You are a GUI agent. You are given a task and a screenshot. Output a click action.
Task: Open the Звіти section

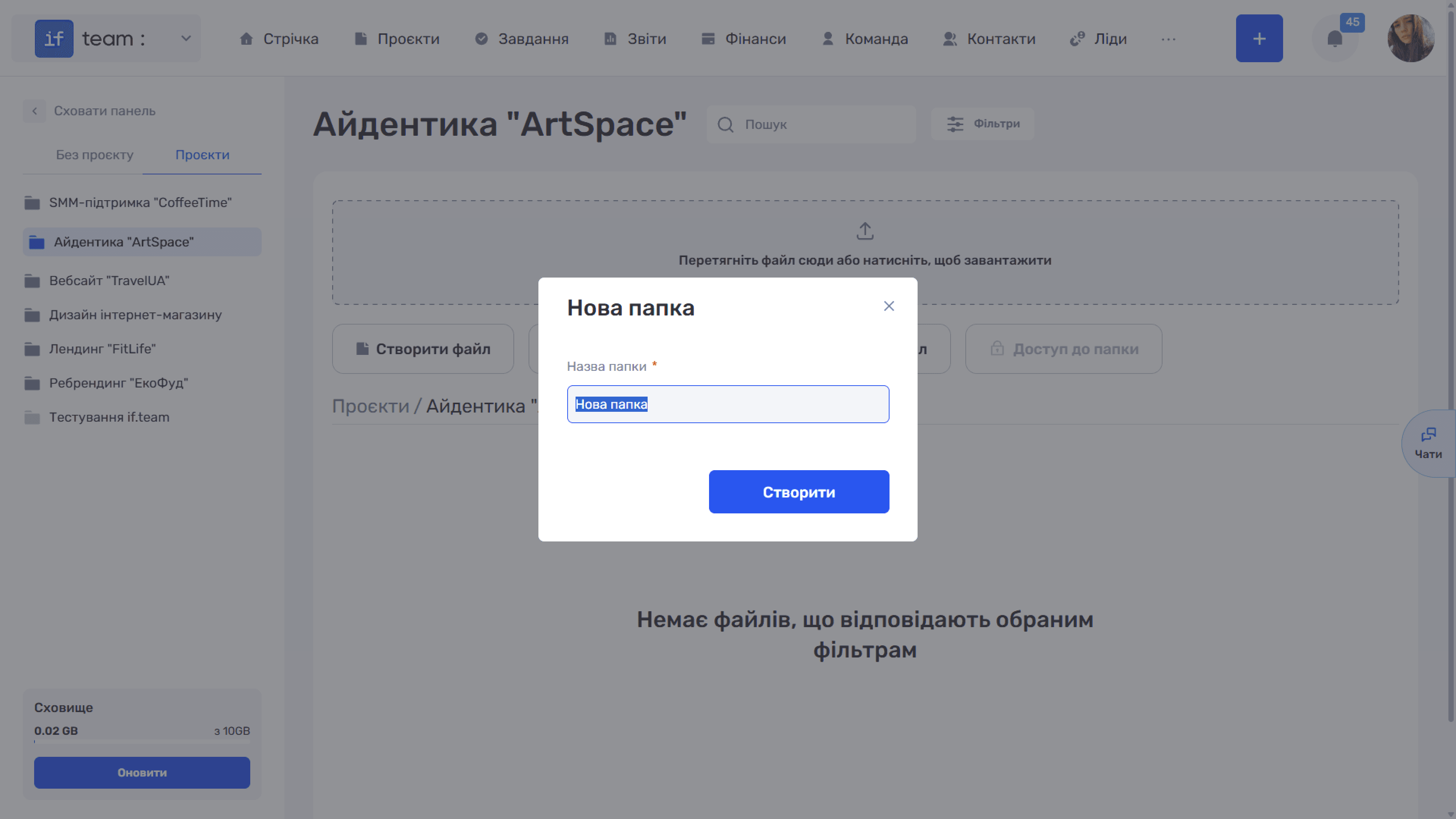(x=635, y=38)
